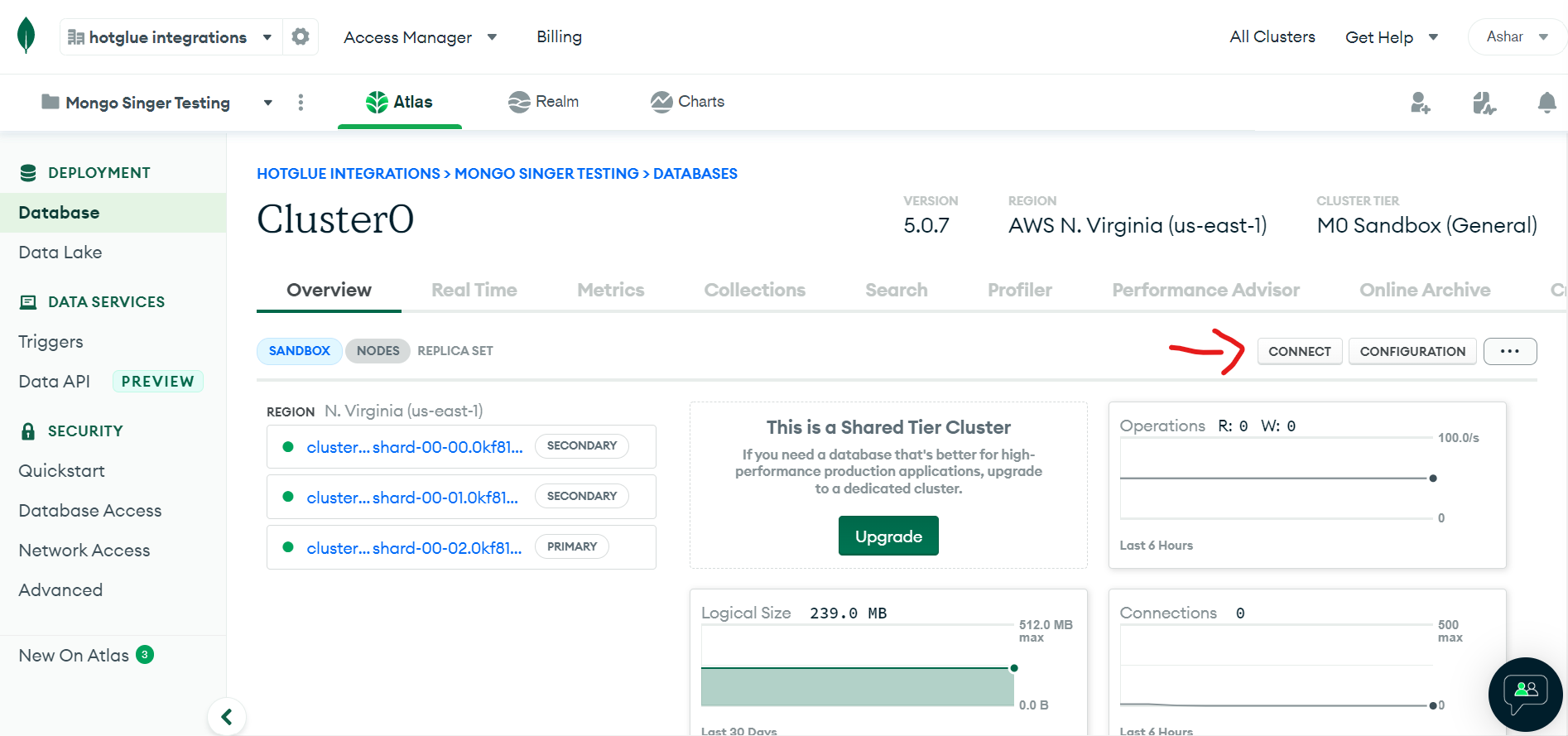Open the Ashar user menu
This screenshot has height=736, width=1568.
1517,36
